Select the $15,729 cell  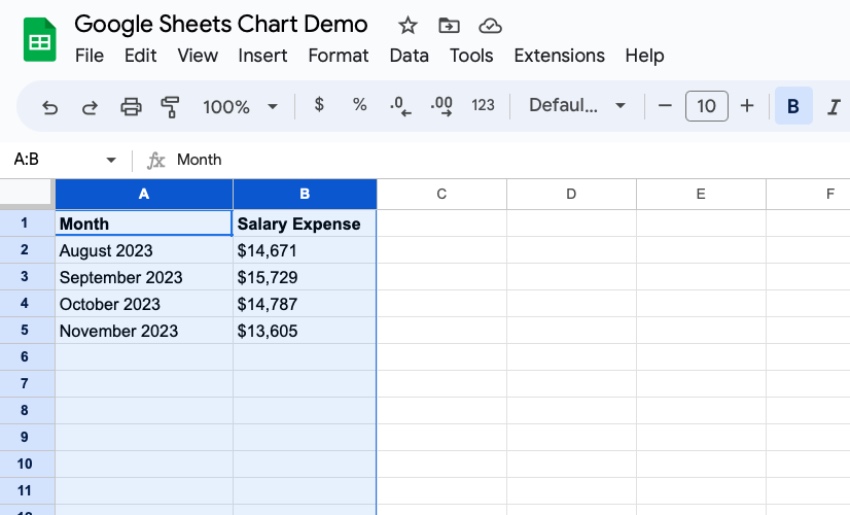tap(305, 277)
